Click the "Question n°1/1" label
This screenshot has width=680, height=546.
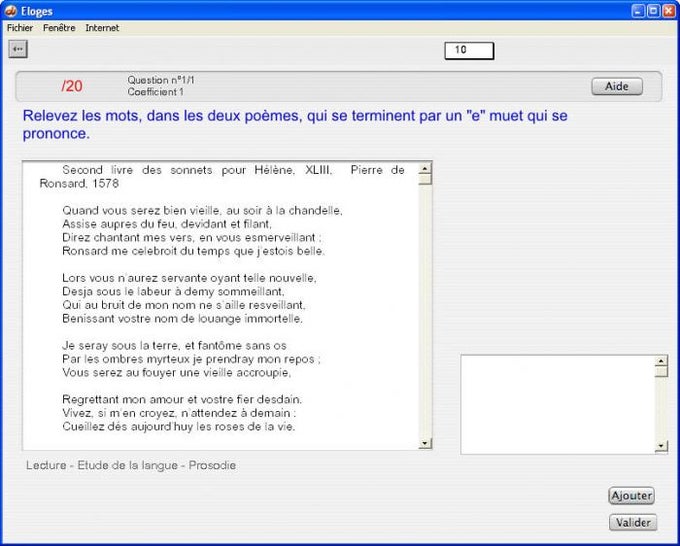pos(161,80)
